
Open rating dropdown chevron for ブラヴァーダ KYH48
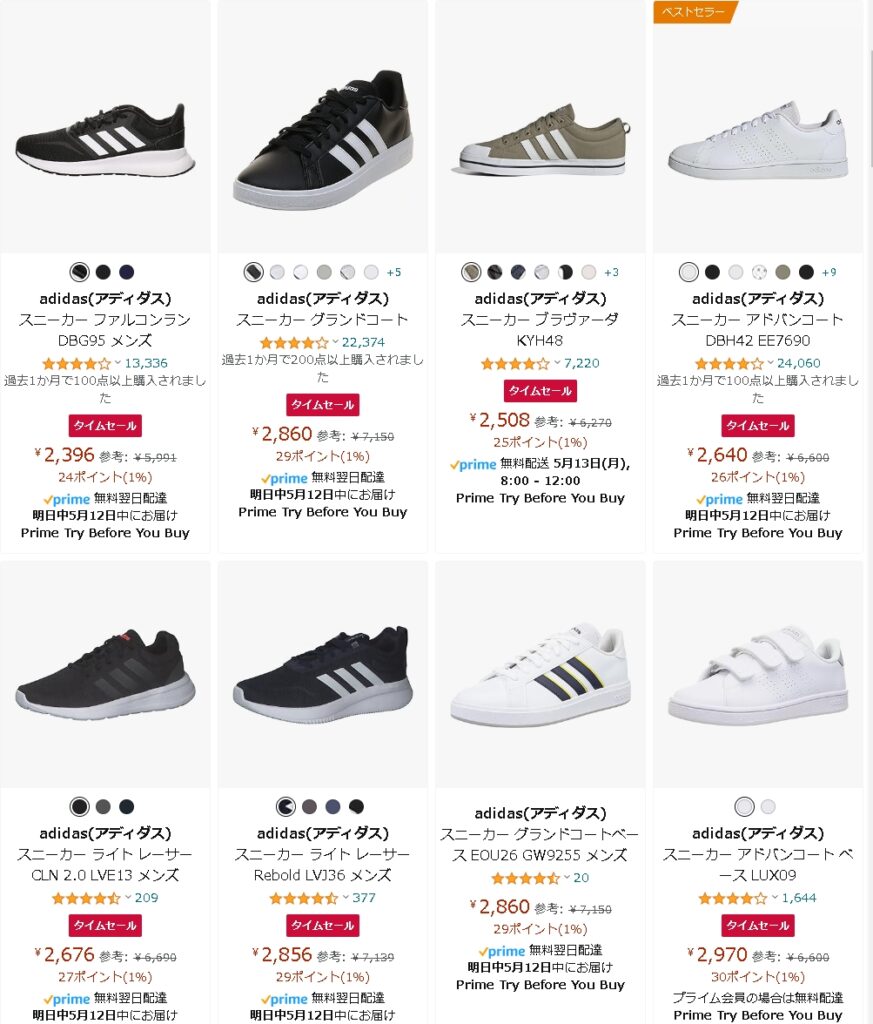[x=557, y=364]
